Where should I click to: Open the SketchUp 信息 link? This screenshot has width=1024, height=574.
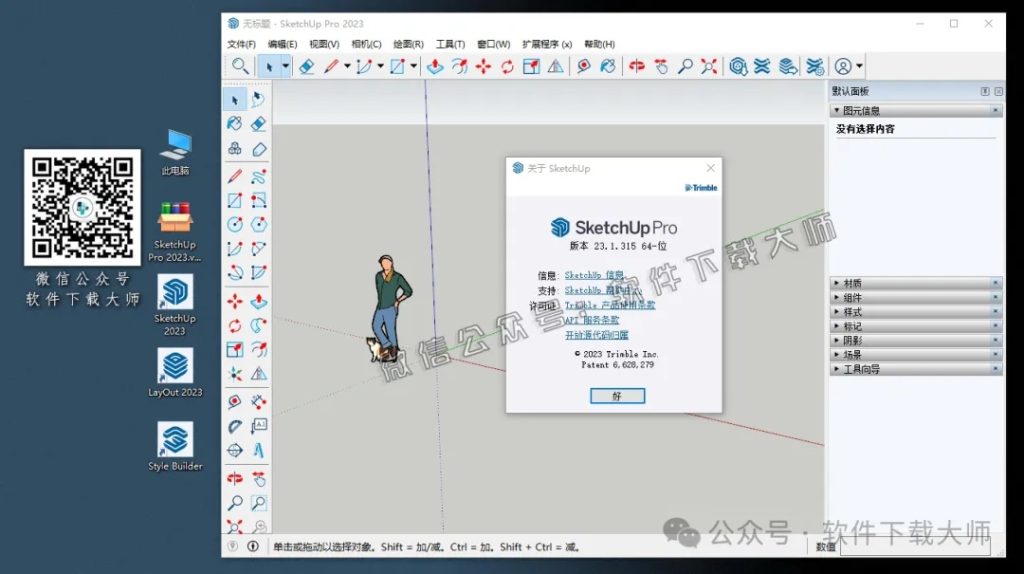pos(594,275)
